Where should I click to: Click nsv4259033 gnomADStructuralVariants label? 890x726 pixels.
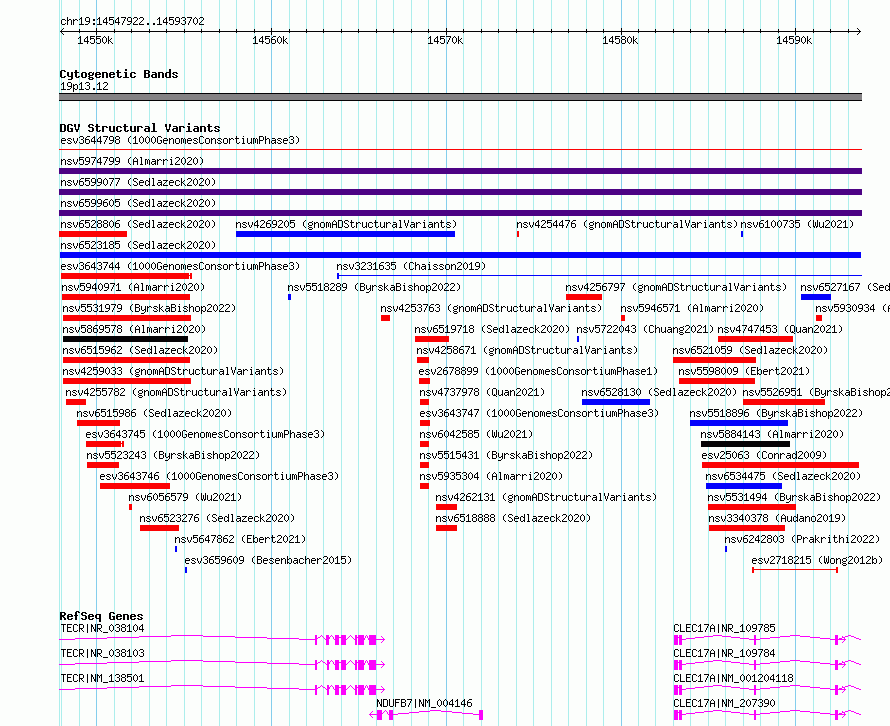pos(173,371)
